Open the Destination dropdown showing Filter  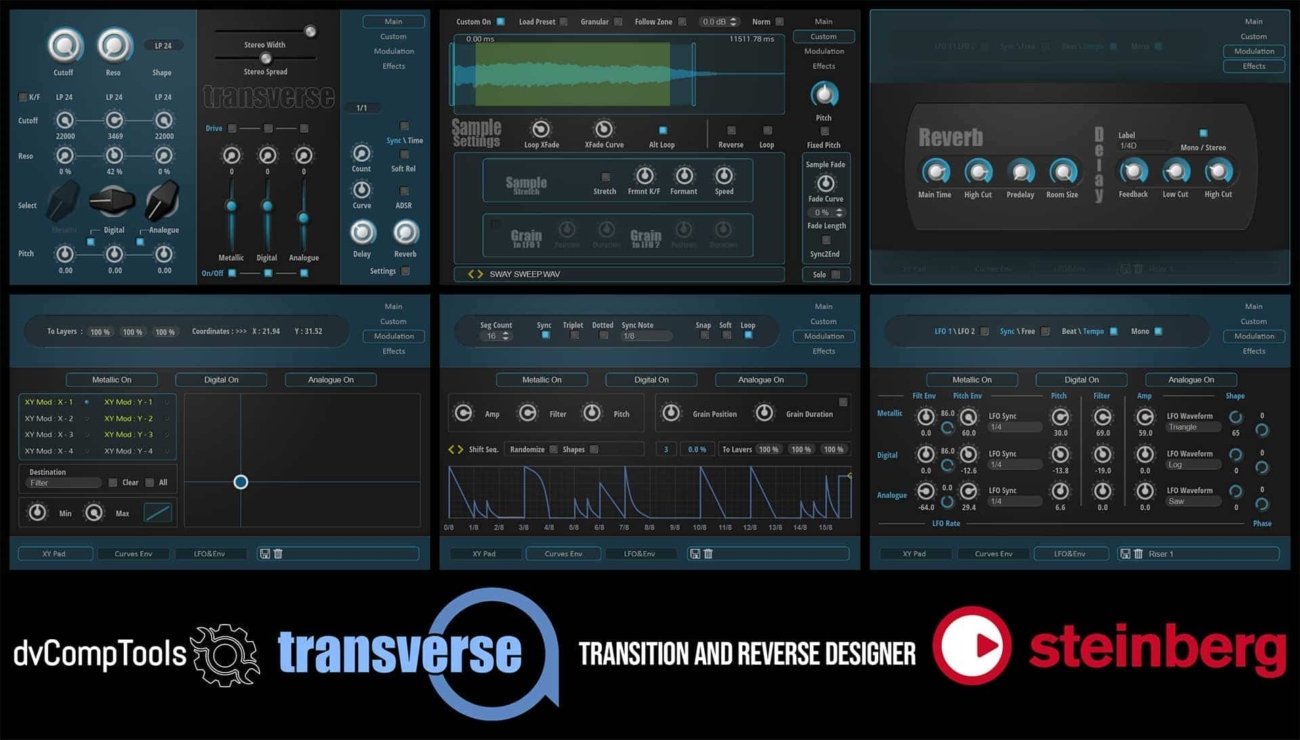click(63, 483)
